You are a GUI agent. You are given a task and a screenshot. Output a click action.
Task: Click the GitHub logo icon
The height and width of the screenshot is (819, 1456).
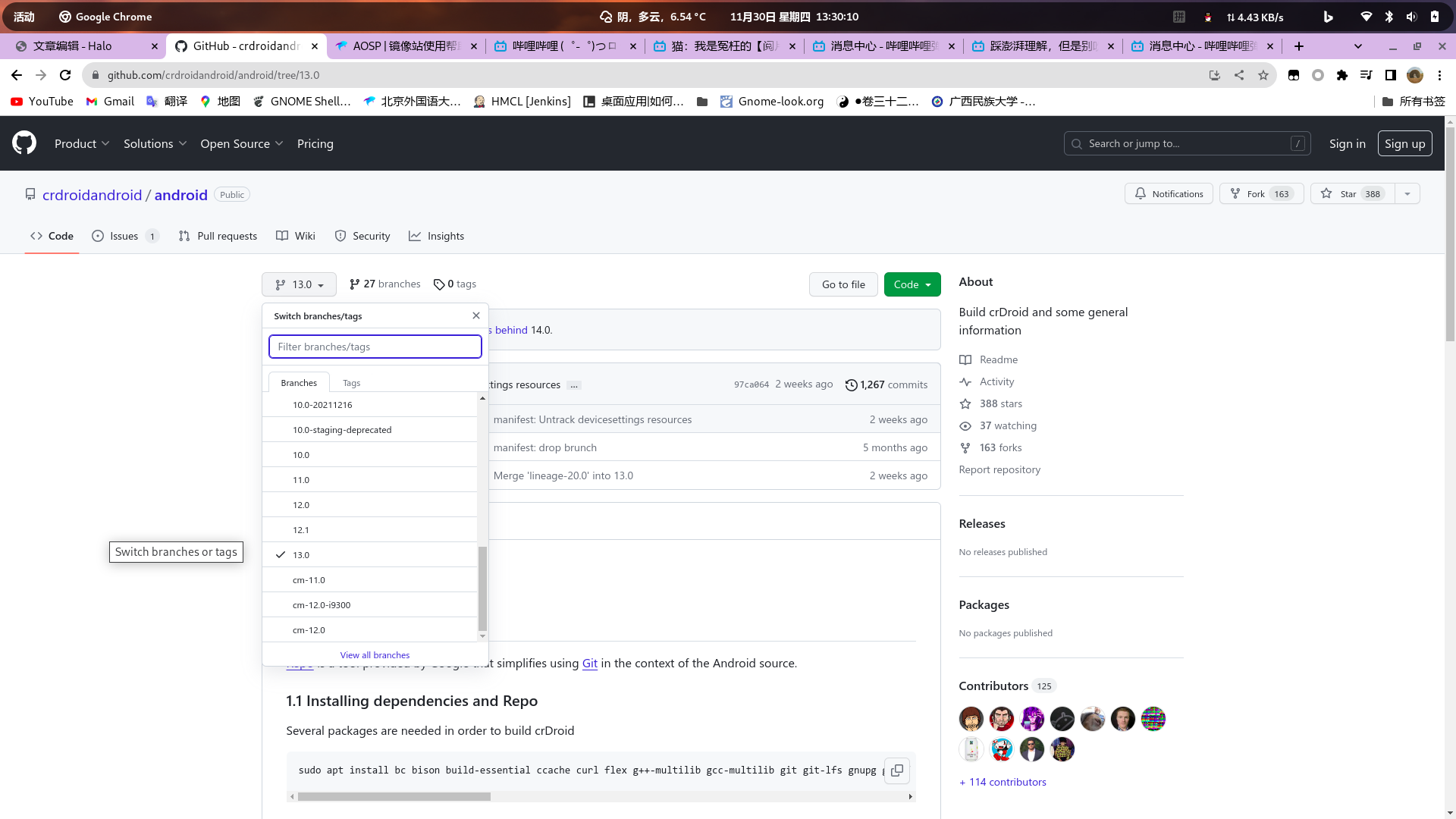tap(24, 143)
